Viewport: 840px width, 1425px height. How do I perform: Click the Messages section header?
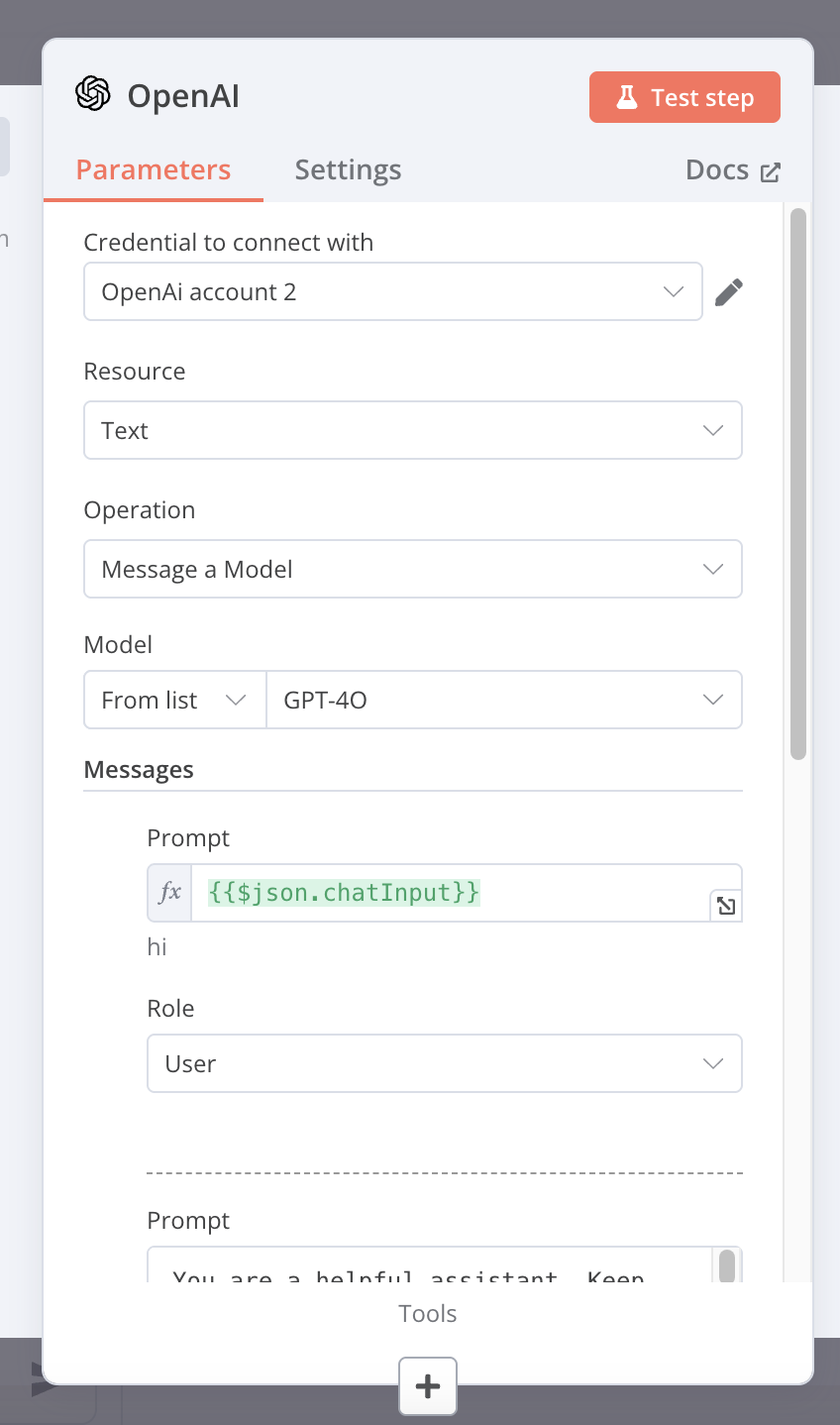(x=139, y=770)
